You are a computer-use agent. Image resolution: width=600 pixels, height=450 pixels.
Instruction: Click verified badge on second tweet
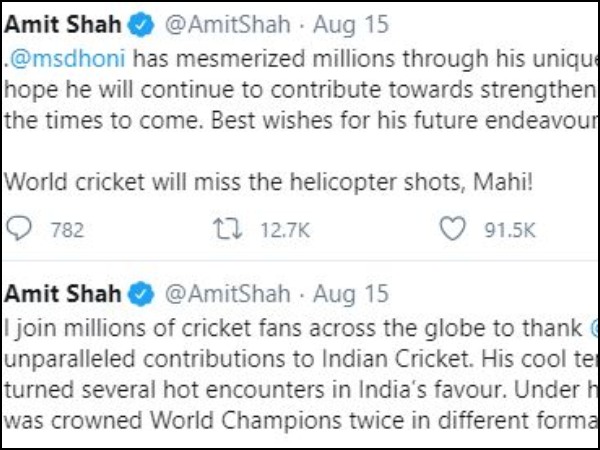[141, 294]
